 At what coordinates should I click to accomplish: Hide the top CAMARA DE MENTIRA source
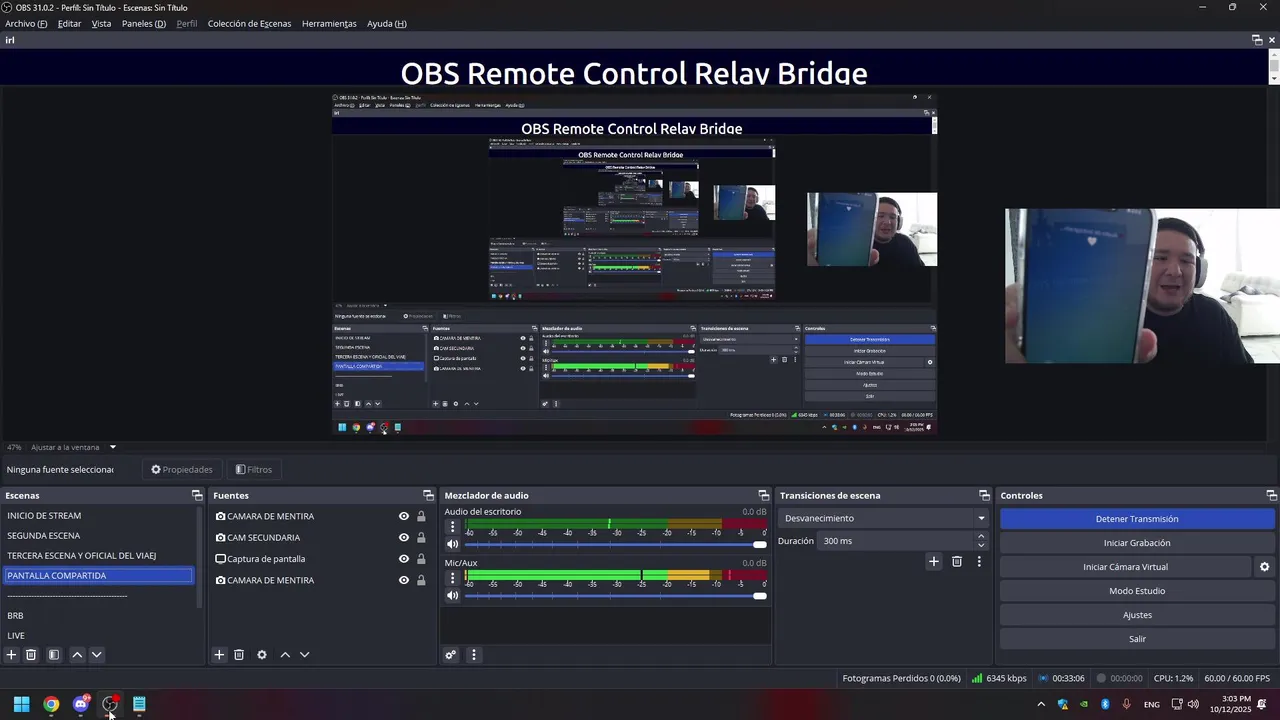point(404,517)
